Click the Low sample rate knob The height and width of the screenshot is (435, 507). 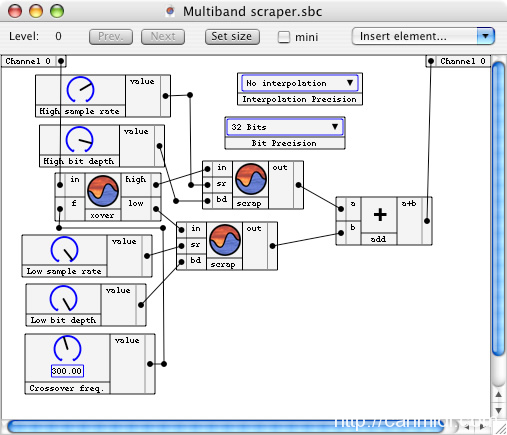click(64, 250)
